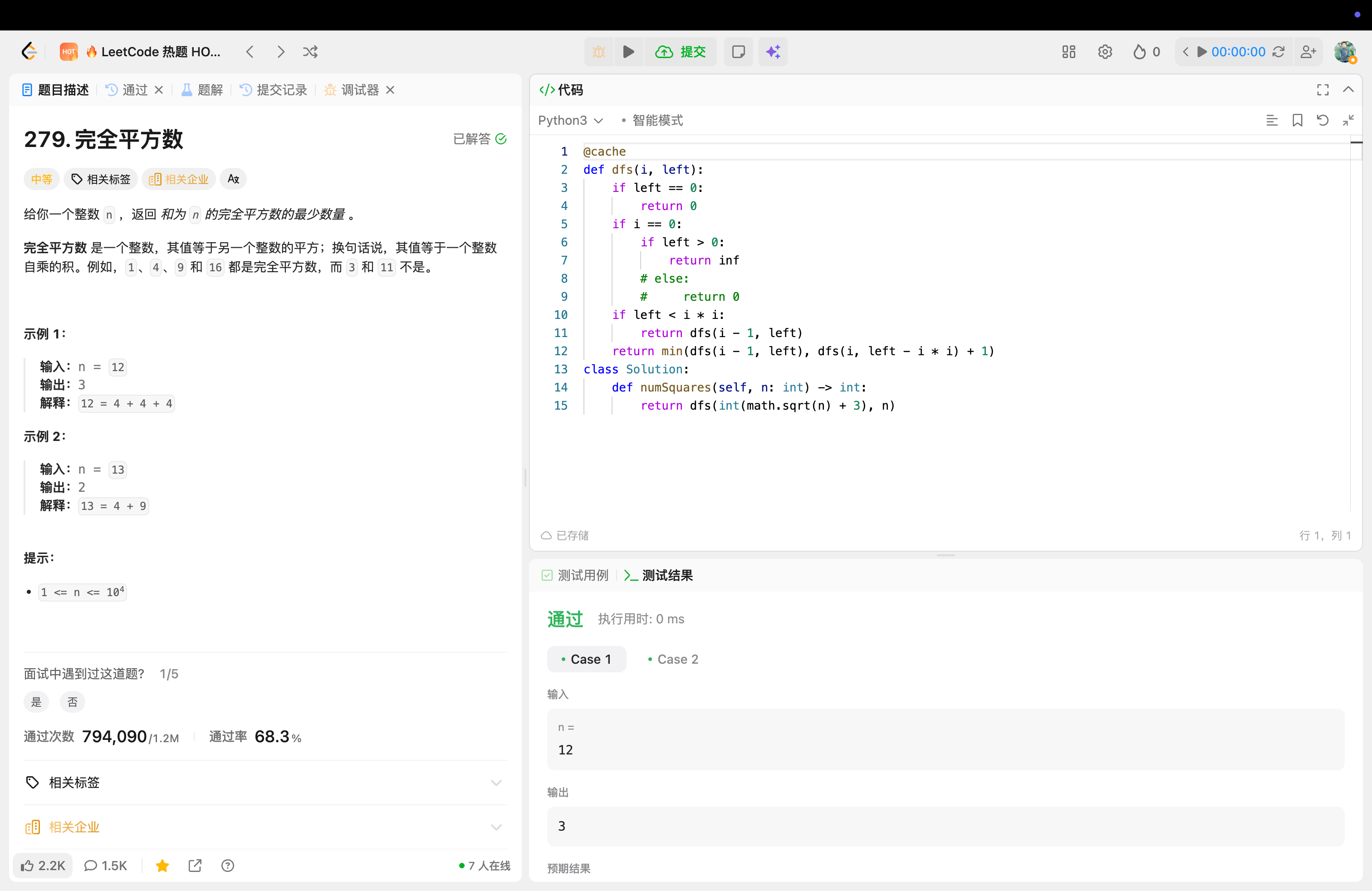Format the code using the alignment icon
This screenshot has height=891, width=1372.
(x=1272, y=120)
